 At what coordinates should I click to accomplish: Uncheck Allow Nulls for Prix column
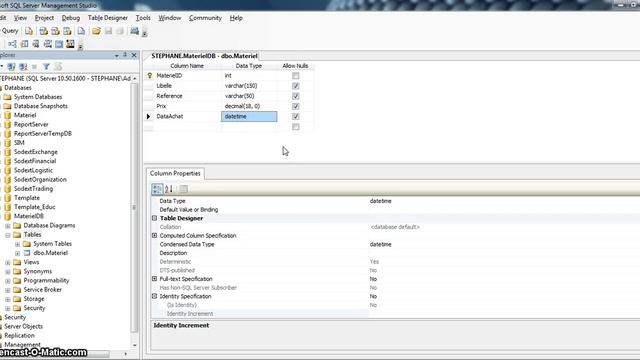[x=296, y=106]
